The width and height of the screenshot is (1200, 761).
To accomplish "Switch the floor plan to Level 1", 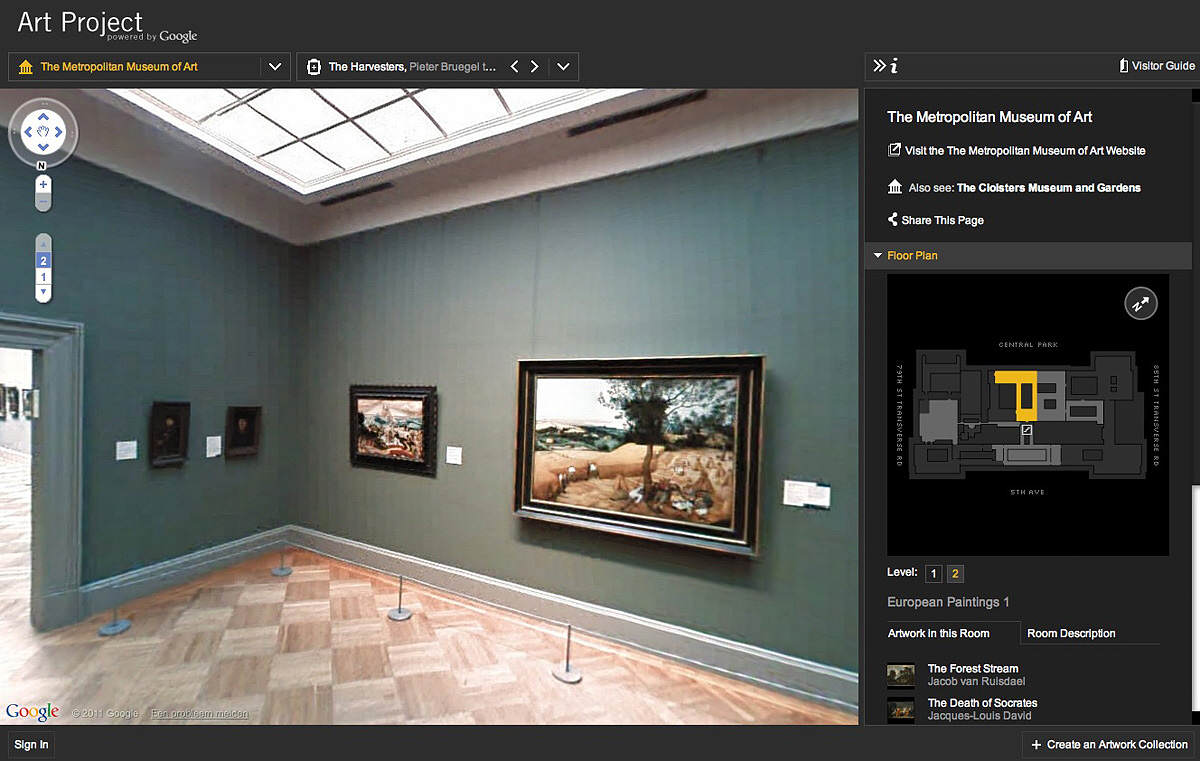I will (x=933, y=574).
